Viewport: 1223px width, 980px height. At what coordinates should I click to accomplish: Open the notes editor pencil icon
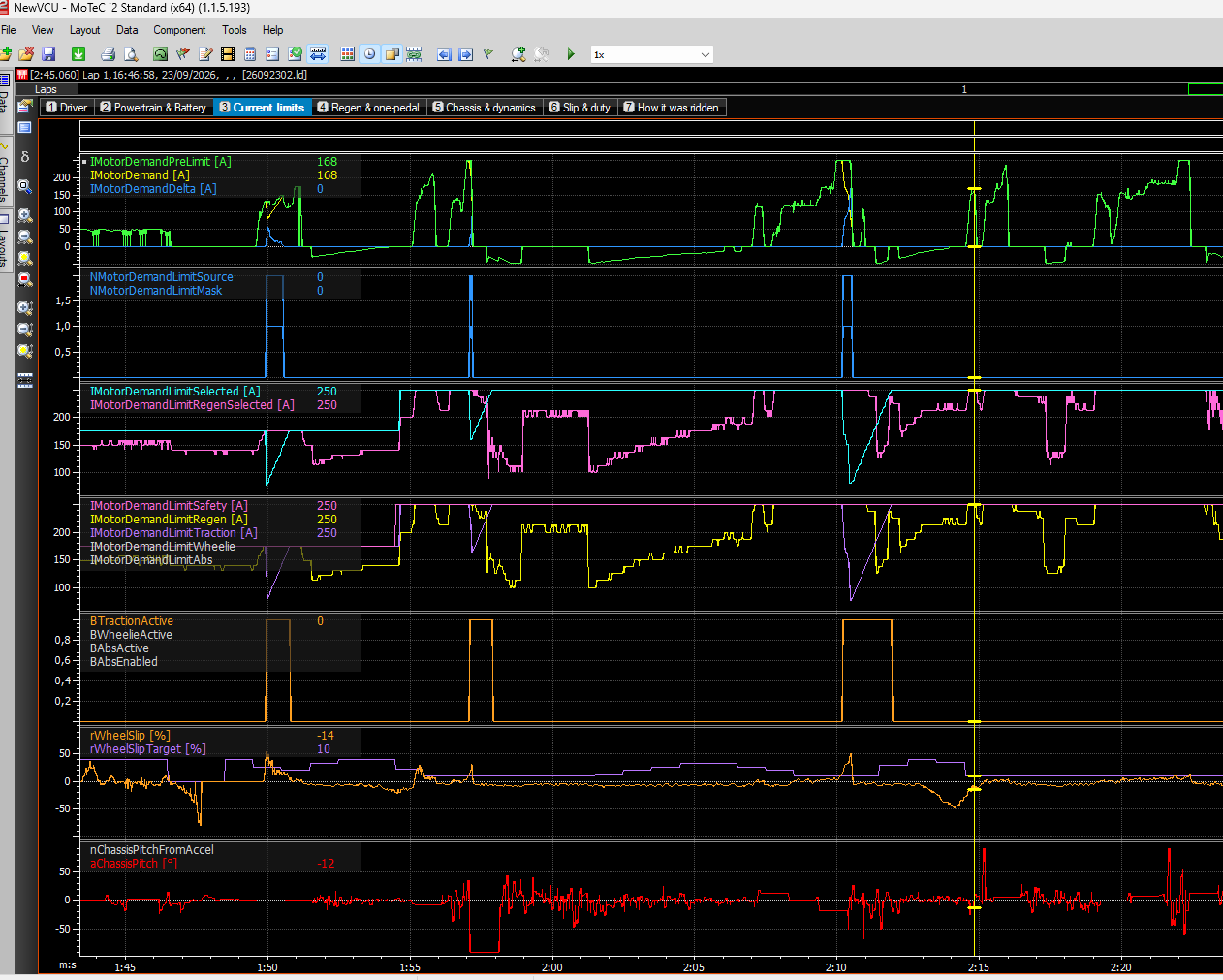coord(205,54)
